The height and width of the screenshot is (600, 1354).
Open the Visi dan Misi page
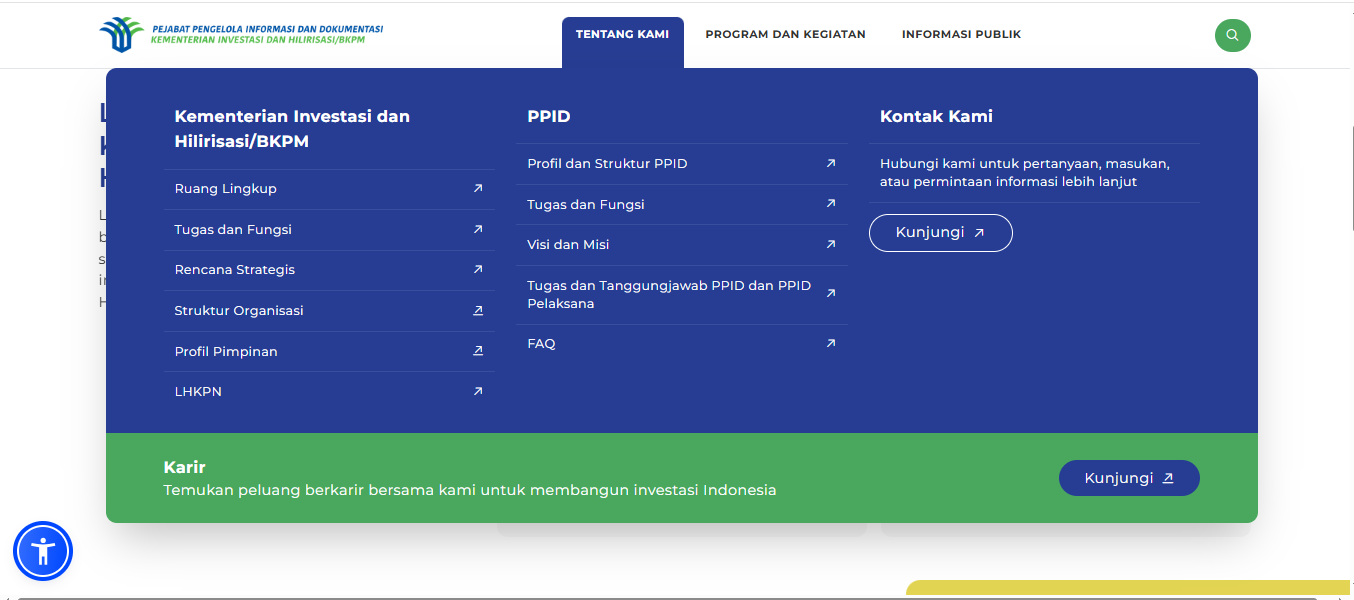point(568,244)
